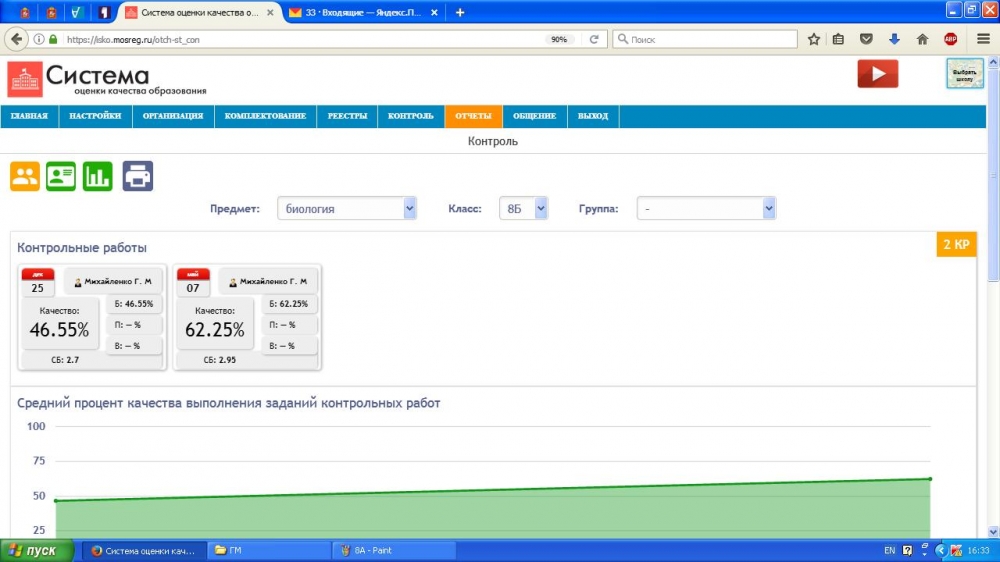Go back with the browser back arrow
Viewport: 1000px width, 562px height.
pyautogui.click(x=16, y=39)
